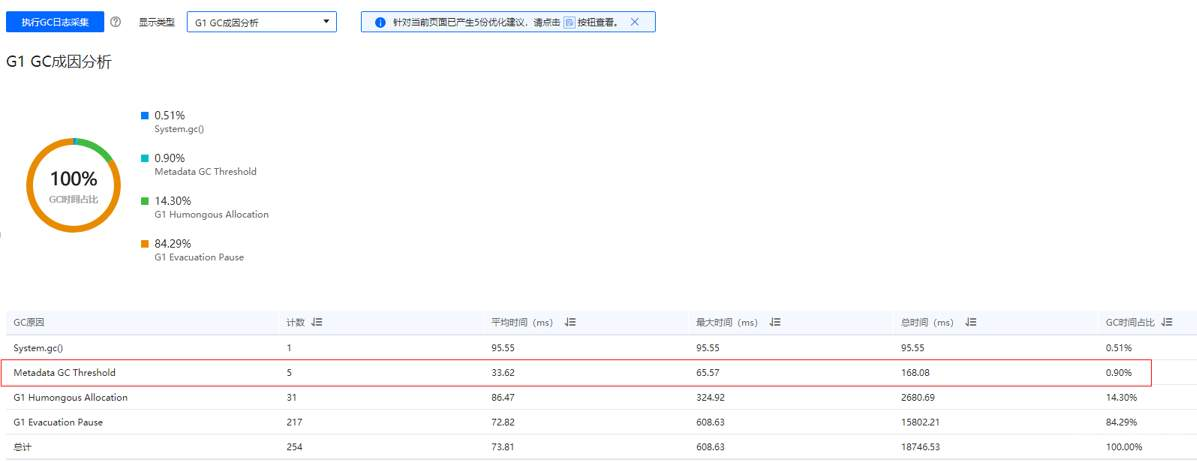This screenshot has width=1197, height=461.
Task: Sort table by 计数 column
Action: click(317, 322)
